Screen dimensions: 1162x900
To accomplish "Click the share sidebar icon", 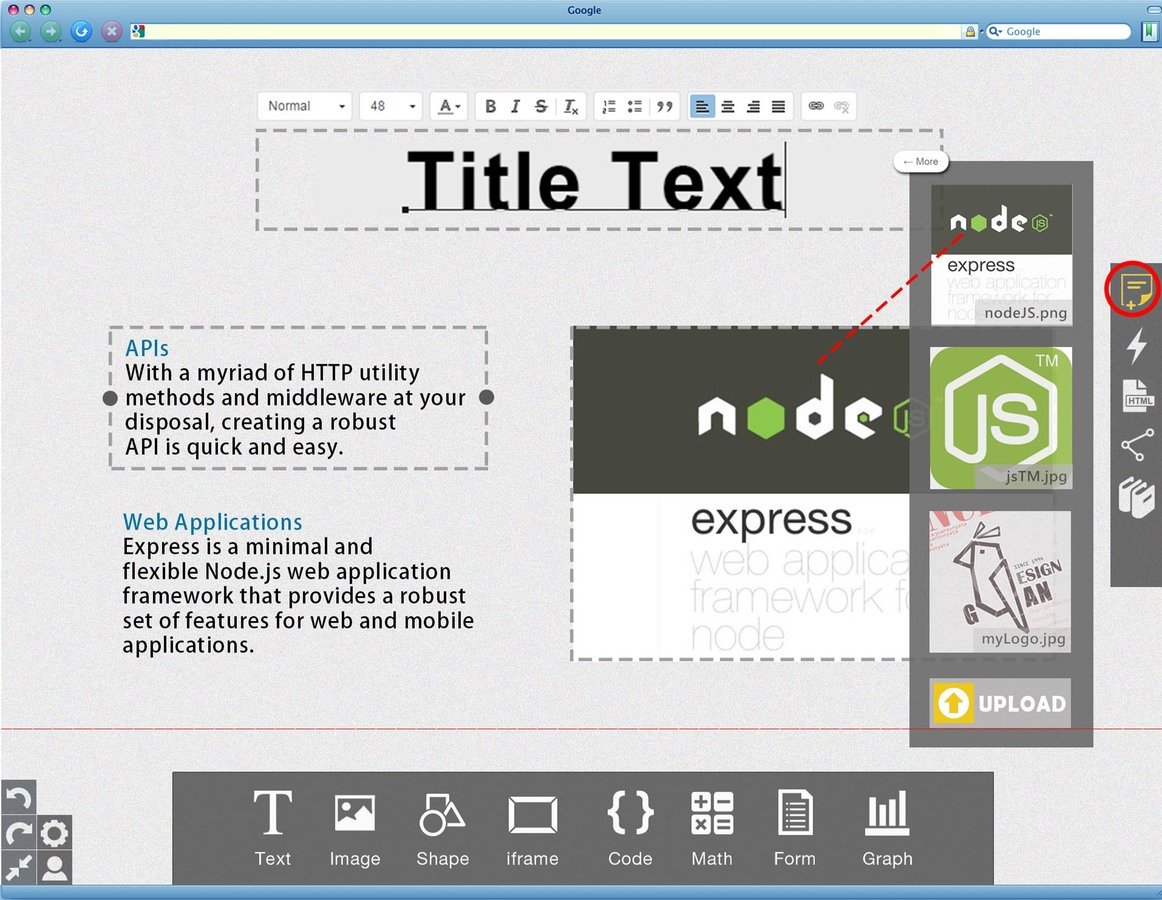I will click(1137, 445).
